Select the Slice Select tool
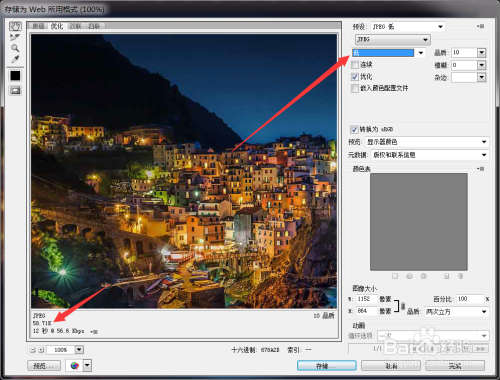This screenshot has height=380, width=500. 15,37
